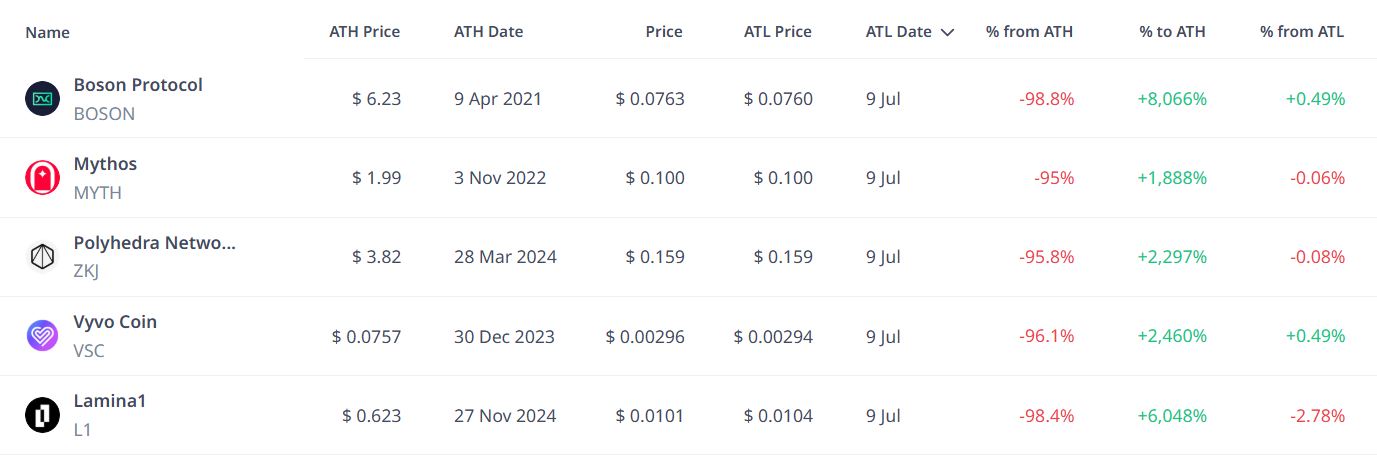Sort by % from ATH header

point(1029,32)
